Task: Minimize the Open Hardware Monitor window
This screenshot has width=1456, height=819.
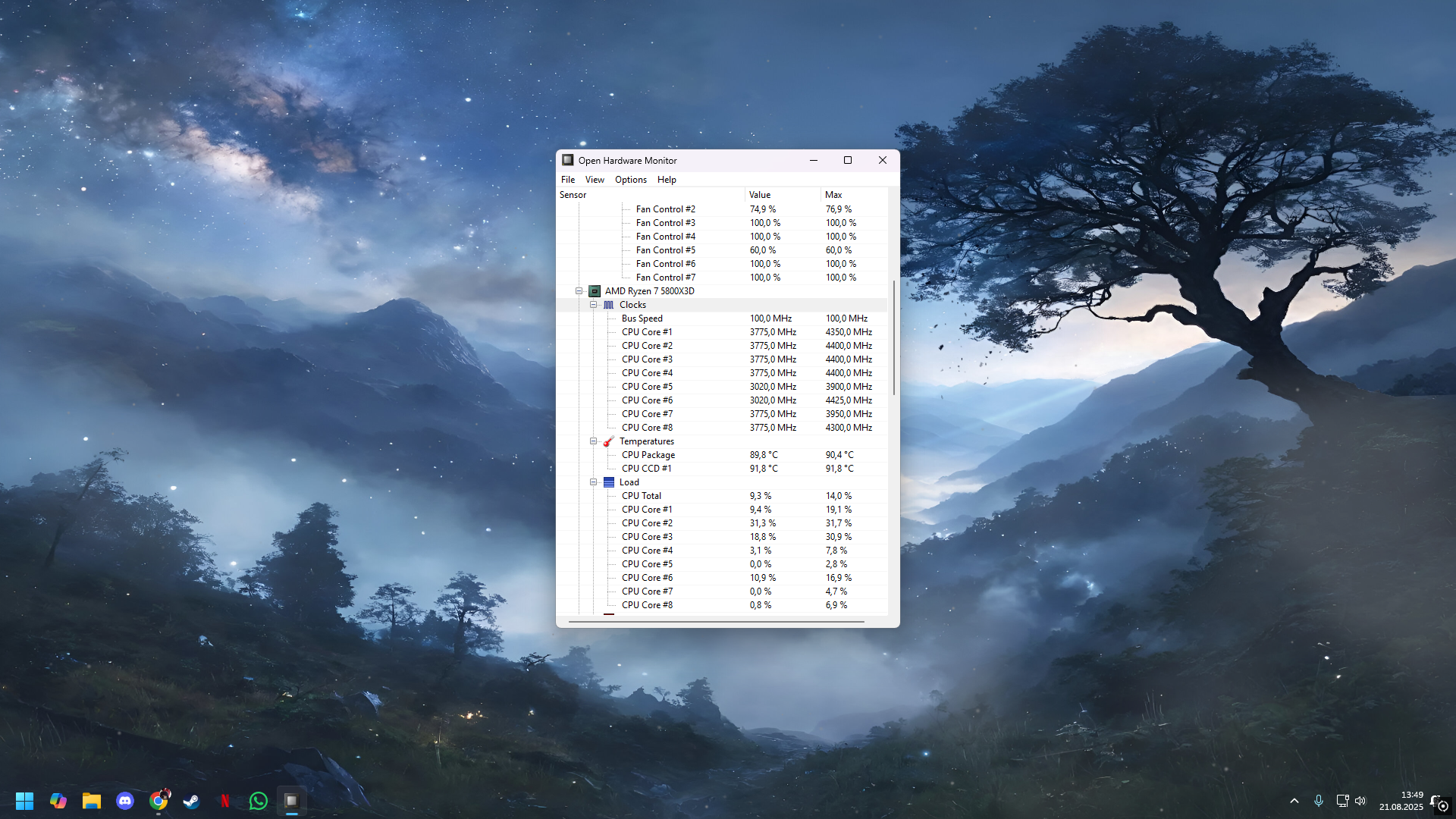Action: [814, 160]
